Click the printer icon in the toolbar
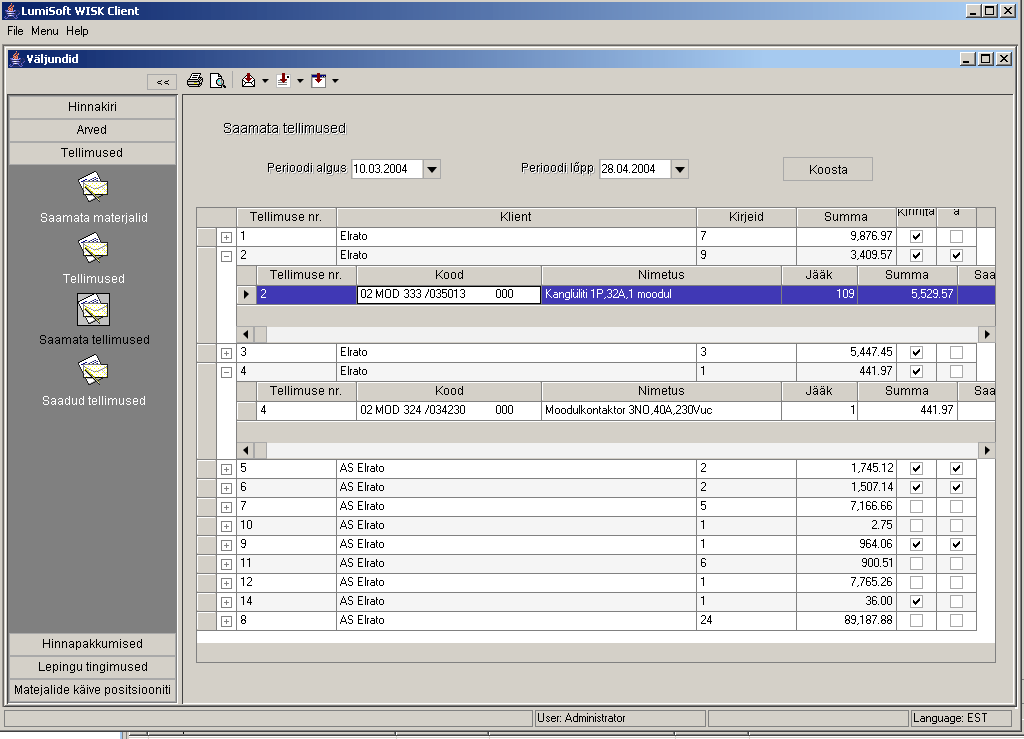This screenshot has height=739, width=1024. [195, 81]
